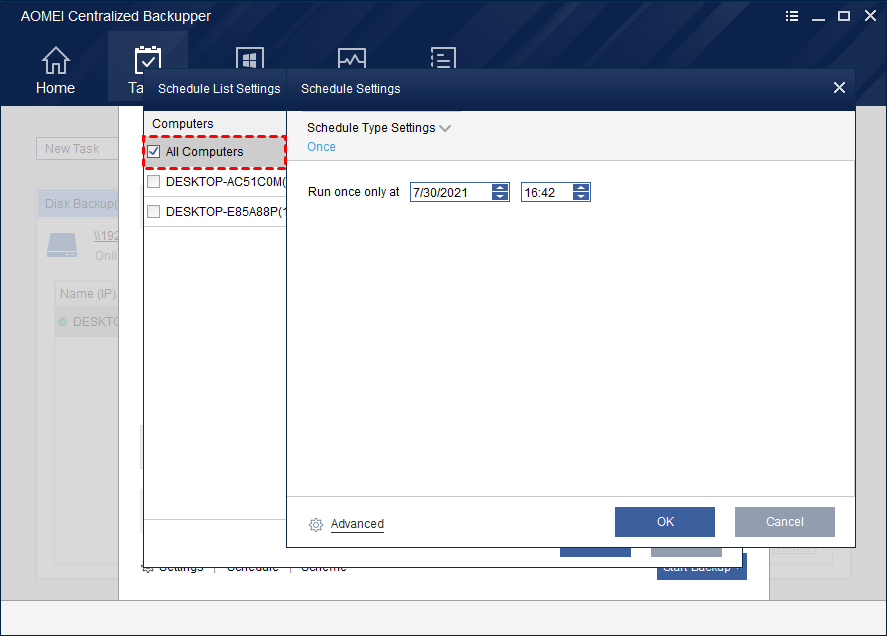Image resolution: width=887 pixels, height=636 pixels.
Task: Select the Disk Backup task in the background
Action: point(79,204)
